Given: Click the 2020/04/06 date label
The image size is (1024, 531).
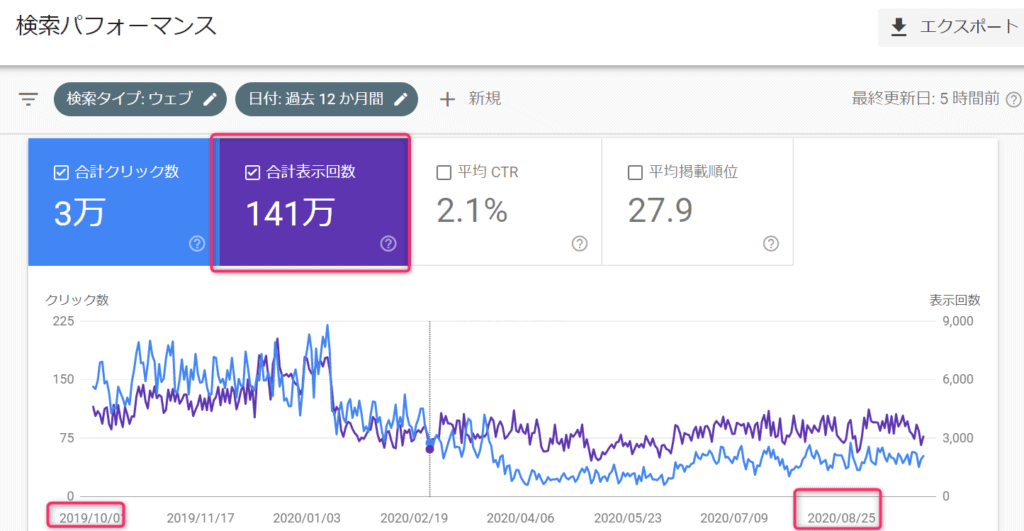Looking at the screenshot, I should tap(520, 518).
